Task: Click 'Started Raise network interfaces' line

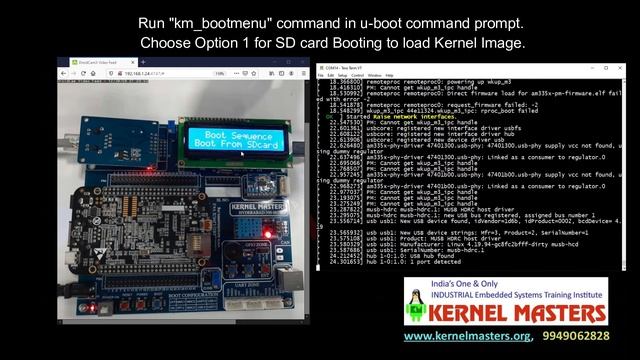Action: (x=391, y=117)
